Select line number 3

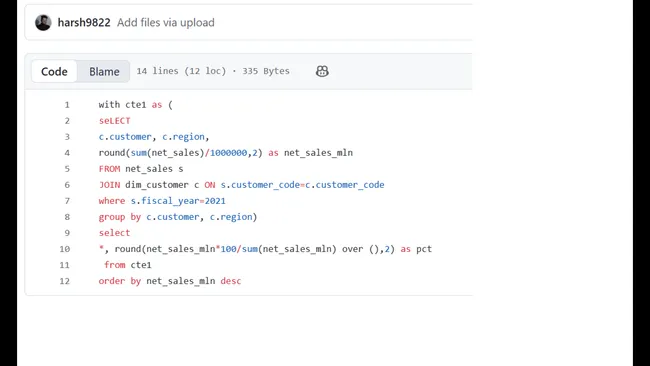tap(67, 137)
